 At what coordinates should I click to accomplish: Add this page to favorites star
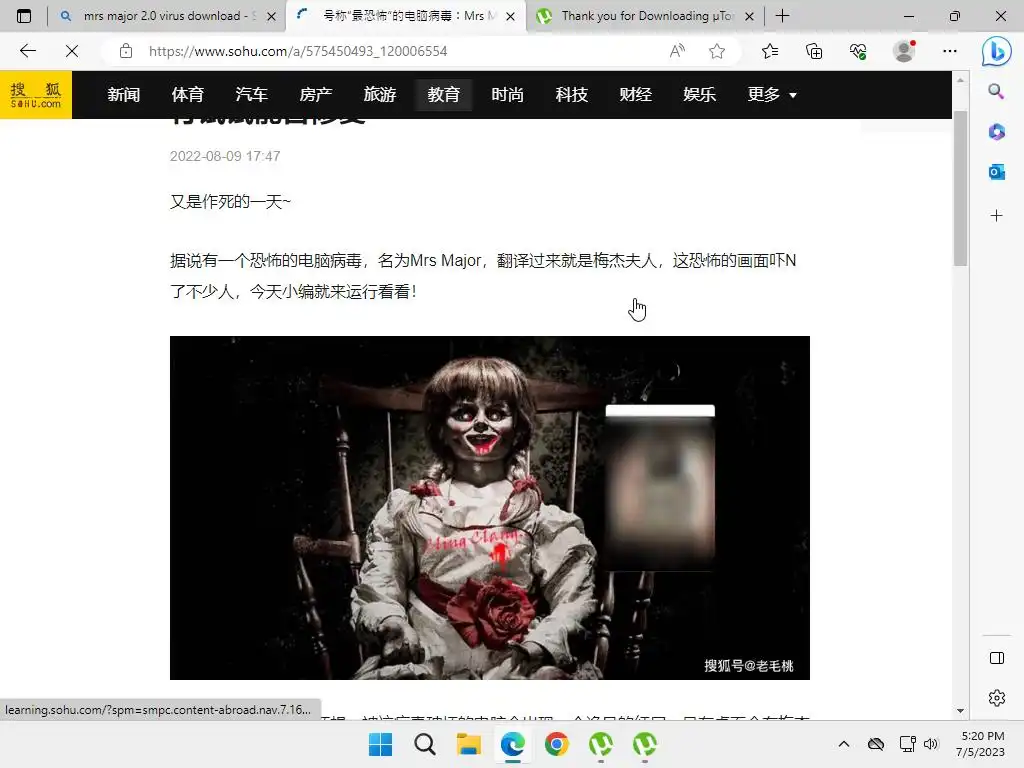pos(717,51)
